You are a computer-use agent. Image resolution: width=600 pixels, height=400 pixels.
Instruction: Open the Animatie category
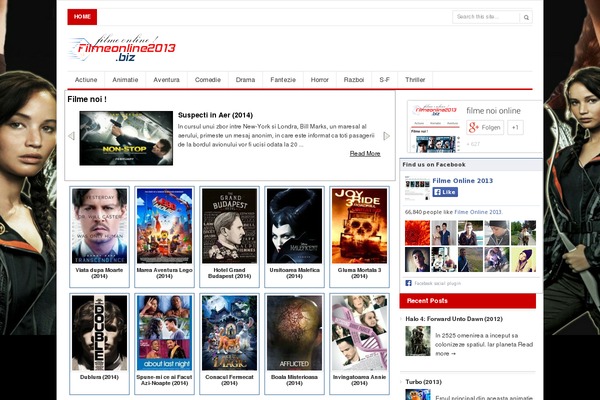pos(125,80)
